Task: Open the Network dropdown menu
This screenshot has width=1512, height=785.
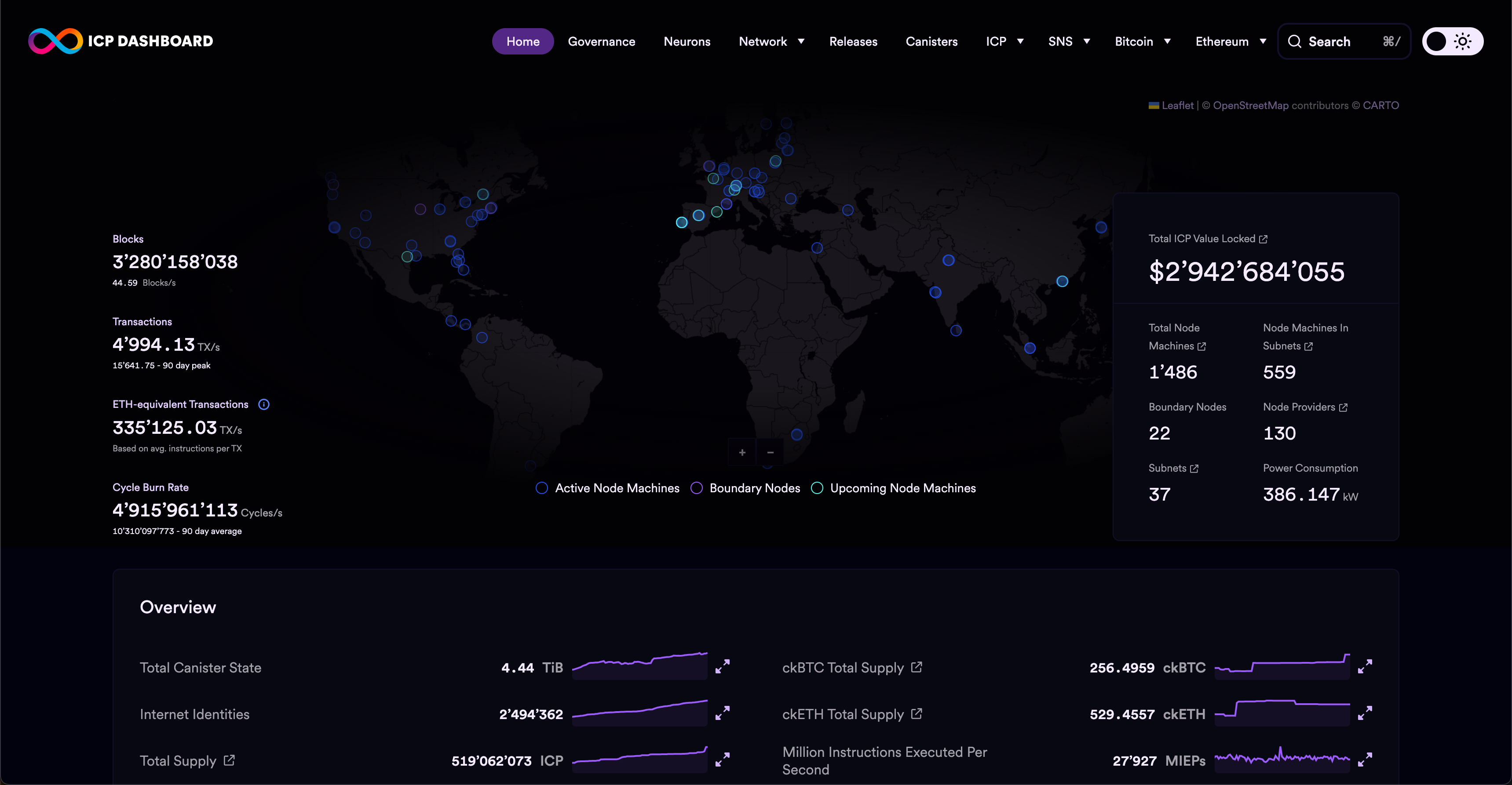Action: (771, 41)
